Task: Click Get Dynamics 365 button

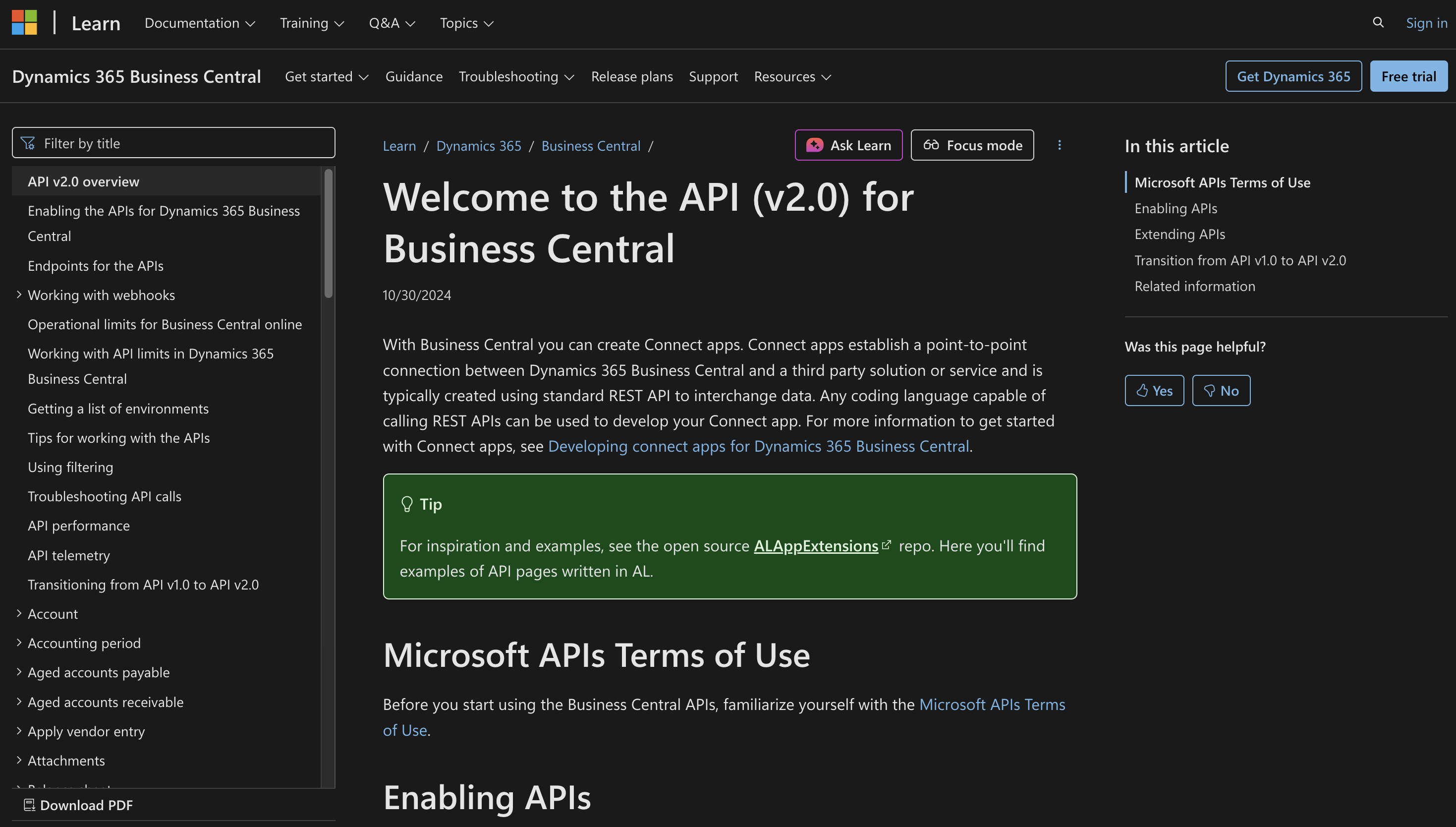Action: click(1293, 76)
